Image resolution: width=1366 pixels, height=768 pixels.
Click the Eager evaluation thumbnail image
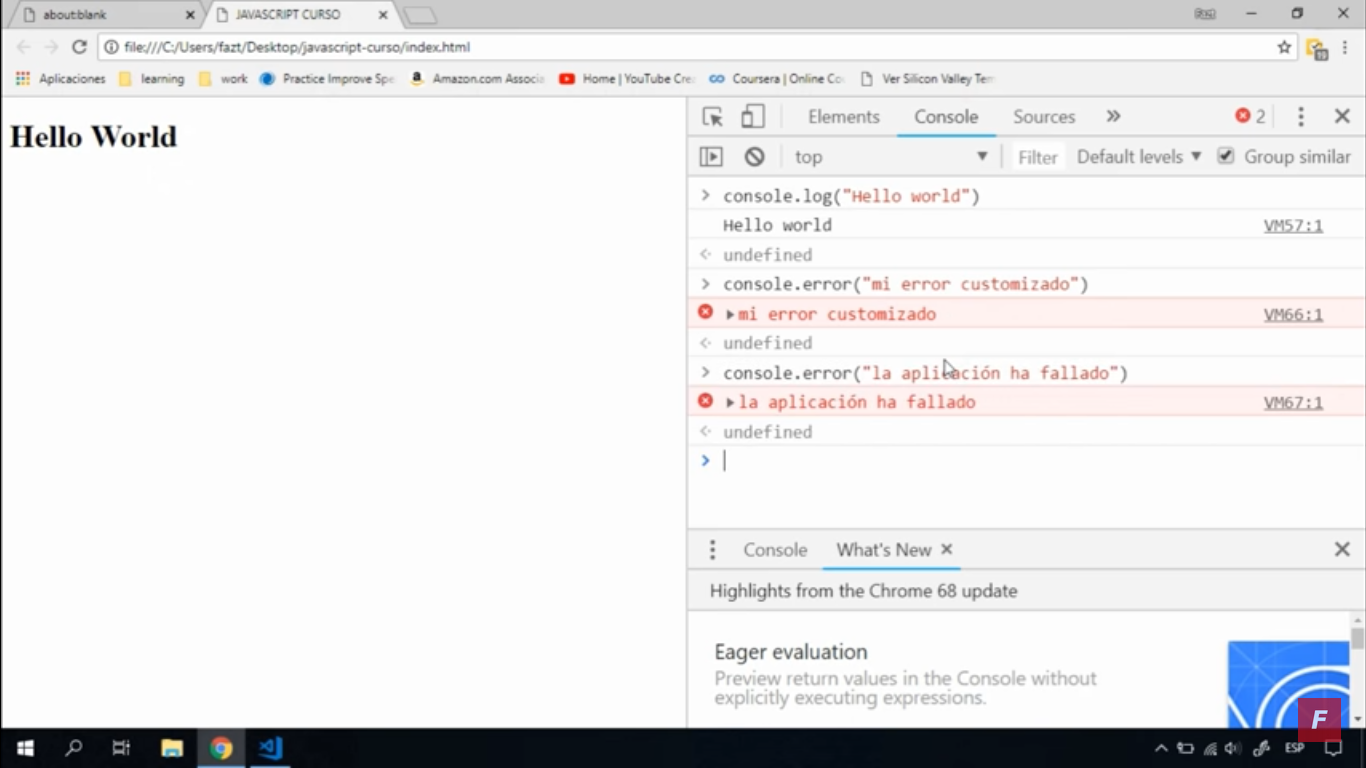[x=1288, y=684]
